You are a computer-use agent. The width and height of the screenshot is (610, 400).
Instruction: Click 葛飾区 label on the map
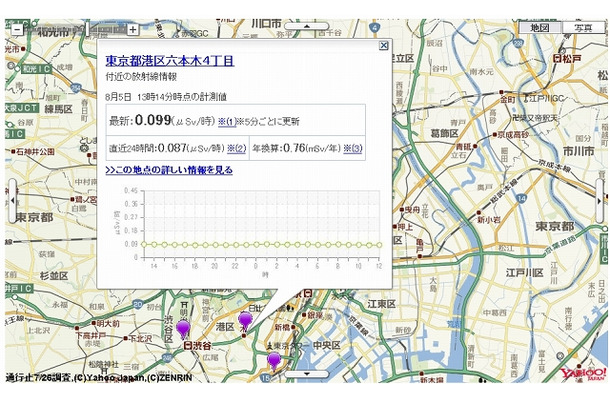pyautogui.click(x=444, y=133)
